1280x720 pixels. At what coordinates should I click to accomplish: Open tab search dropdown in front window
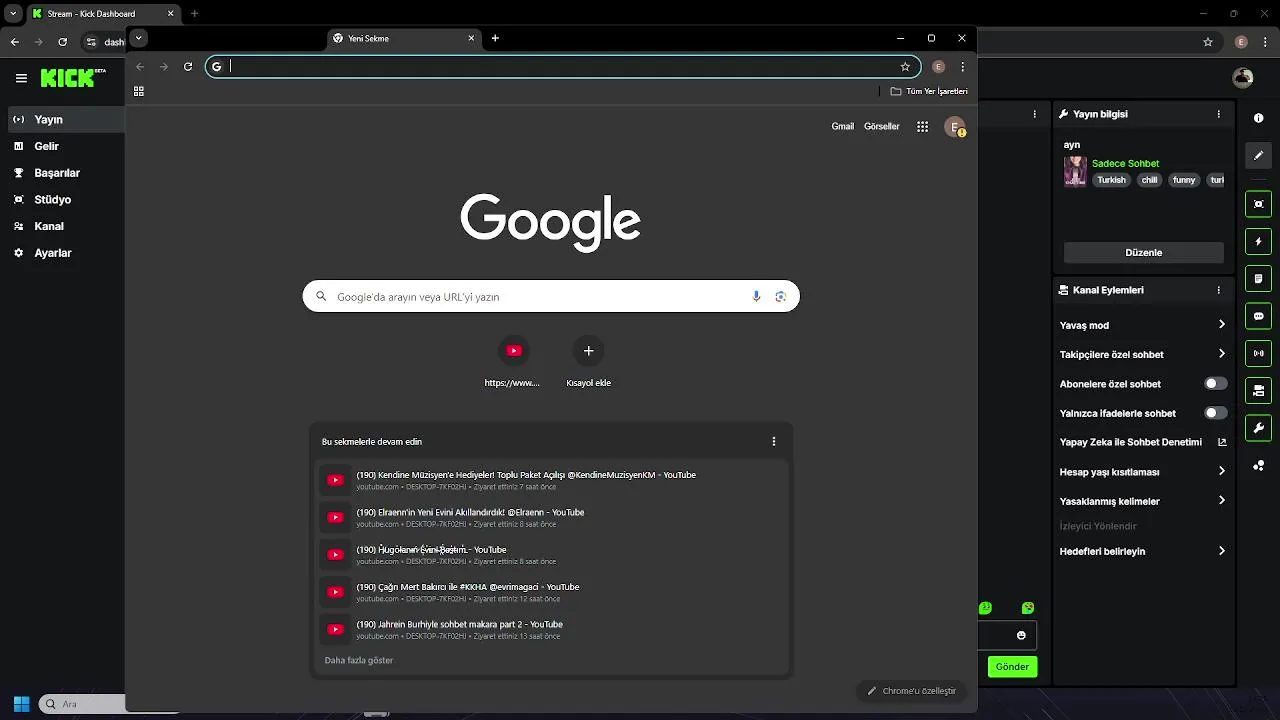click(x=139, y=38)
